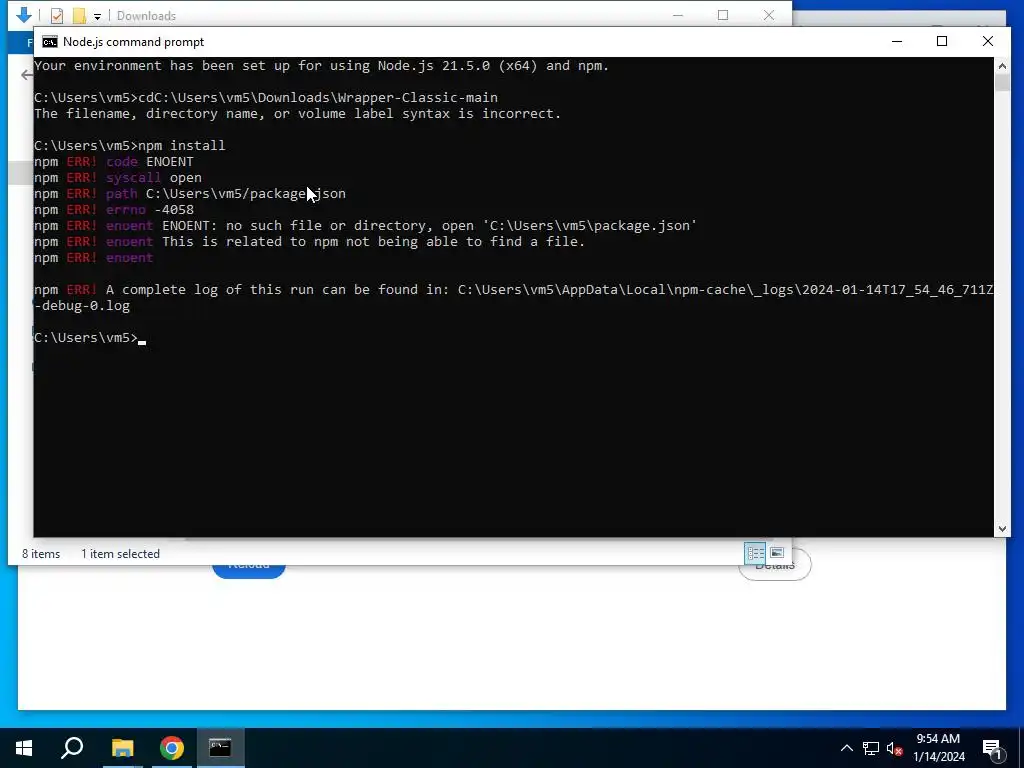Open the clock showing 9:54 AM

[x=938, y=748]
